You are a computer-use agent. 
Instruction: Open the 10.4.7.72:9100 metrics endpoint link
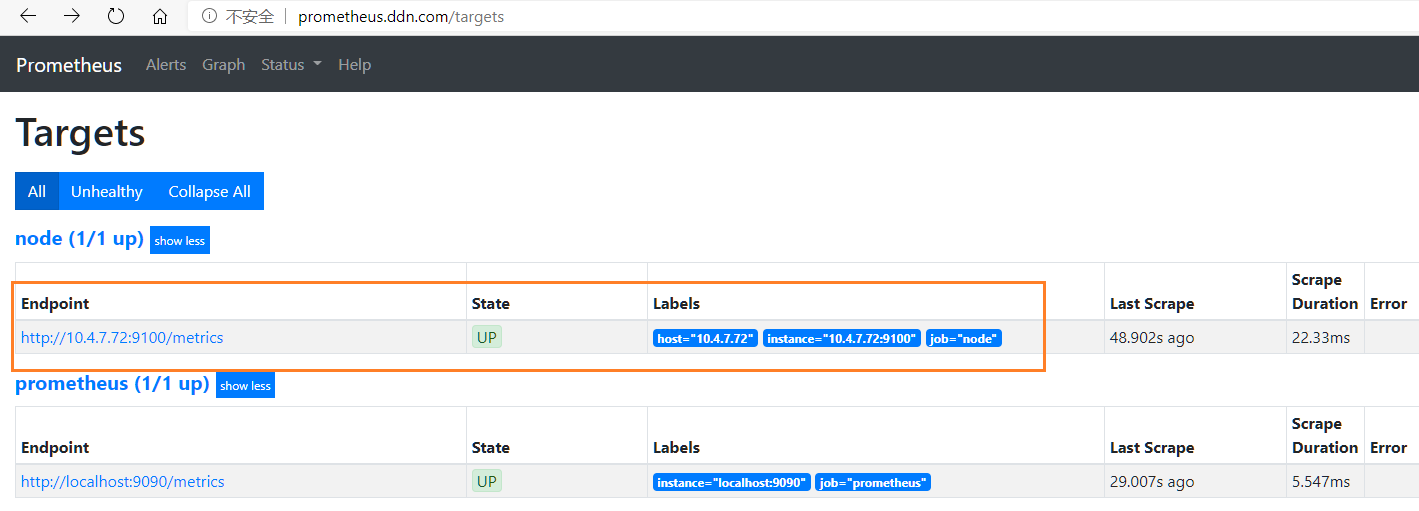pos(122,338)
